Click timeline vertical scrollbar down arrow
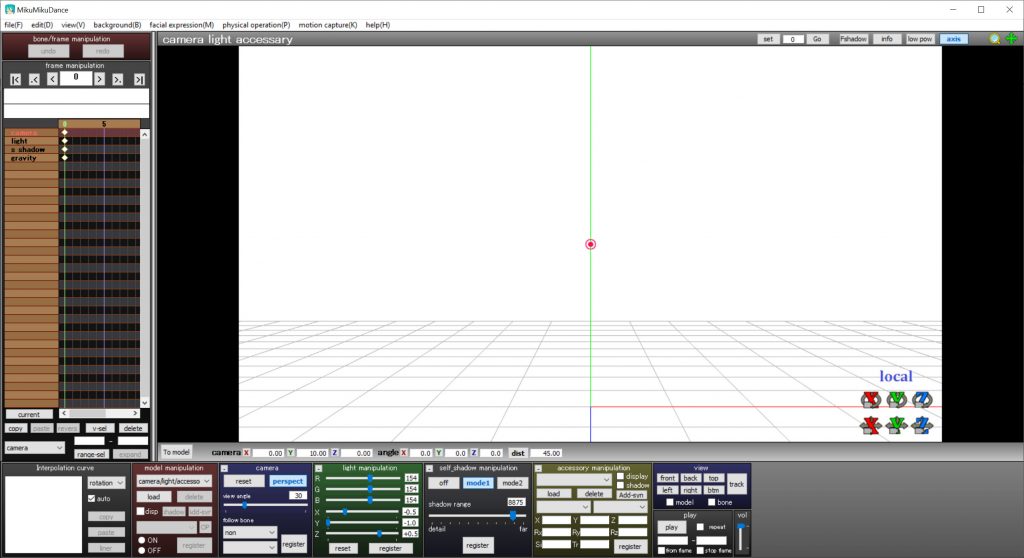This screenshot has height=558, width=1024. pos(144,403)
